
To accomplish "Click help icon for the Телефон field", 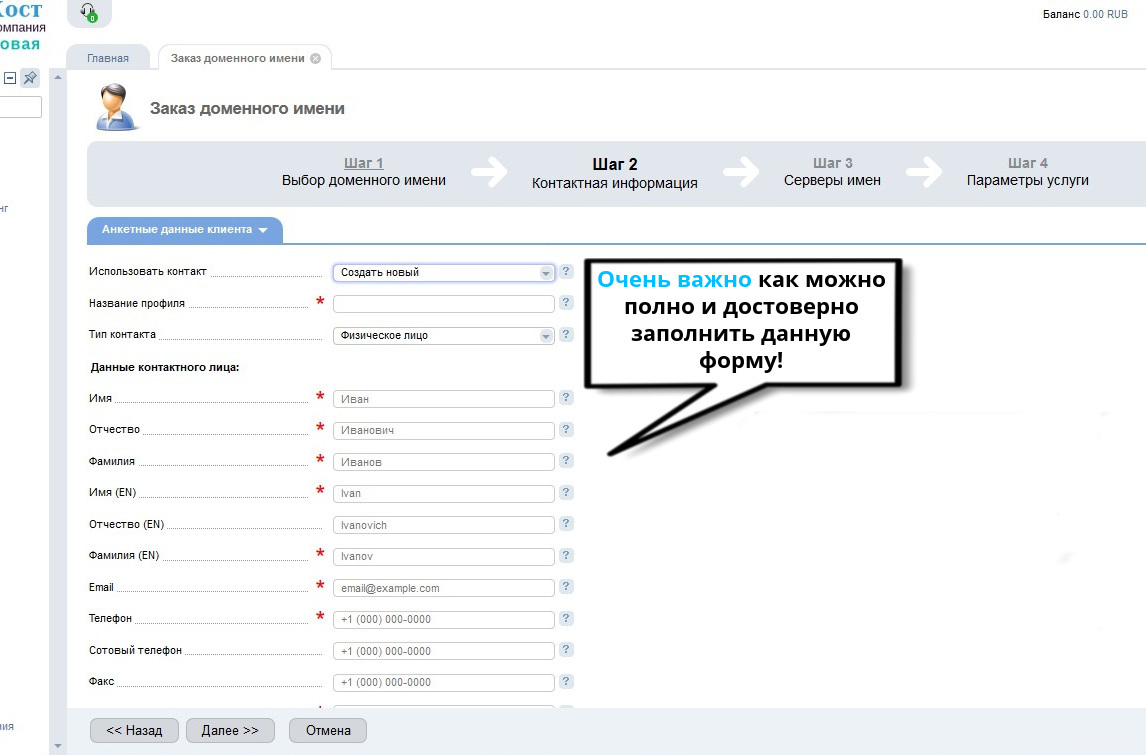I will [566, 618].
